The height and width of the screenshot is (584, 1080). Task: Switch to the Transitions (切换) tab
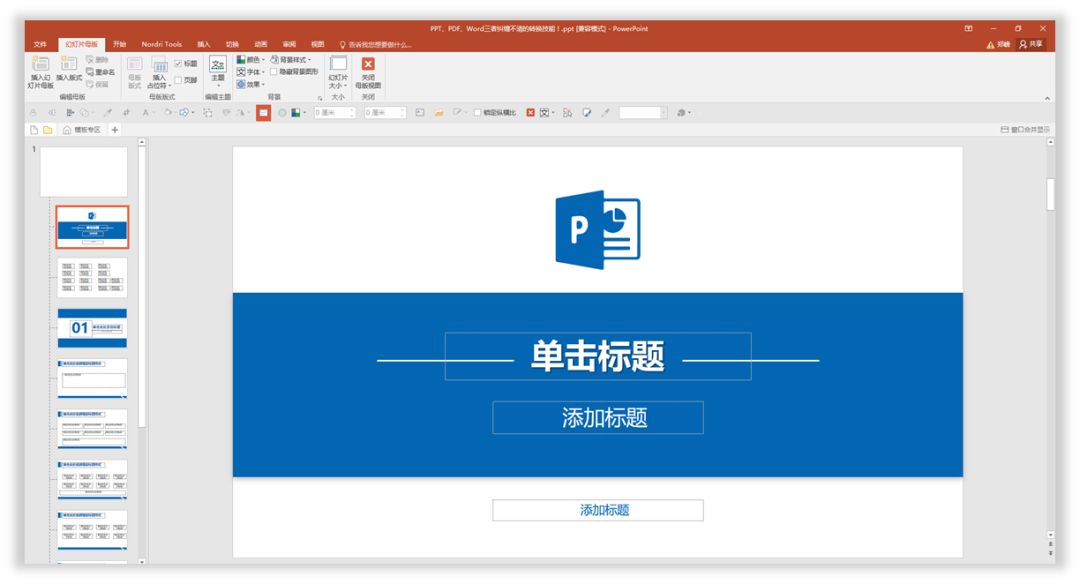tap(232, 44)
